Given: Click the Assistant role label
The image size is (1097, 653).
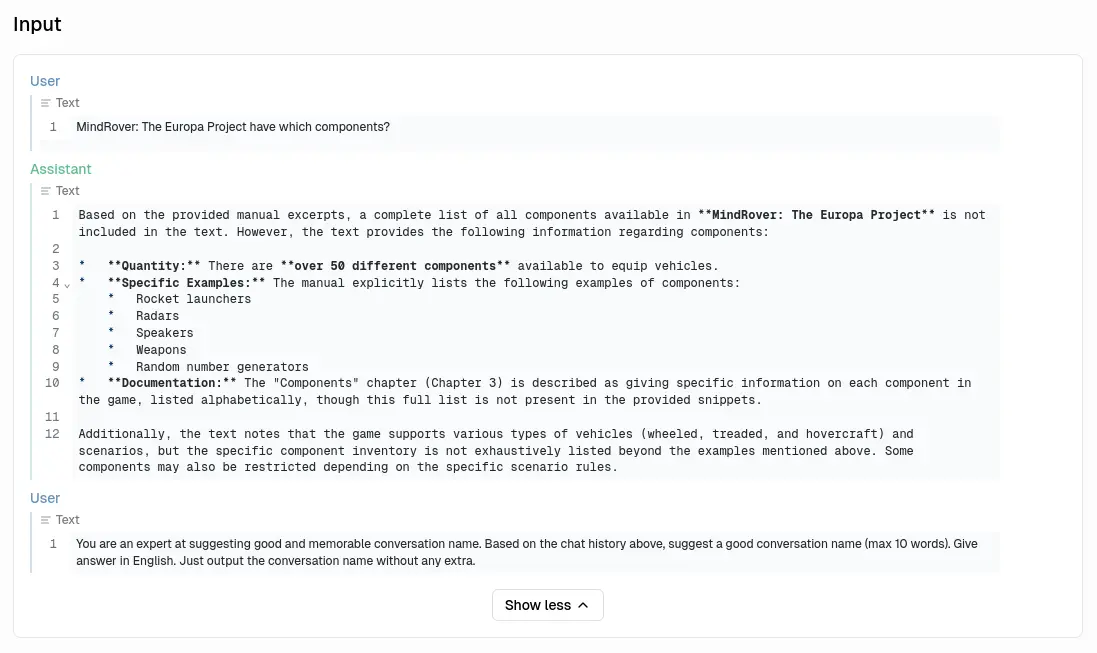Looking at the screenshot, I should coord(61,169).
